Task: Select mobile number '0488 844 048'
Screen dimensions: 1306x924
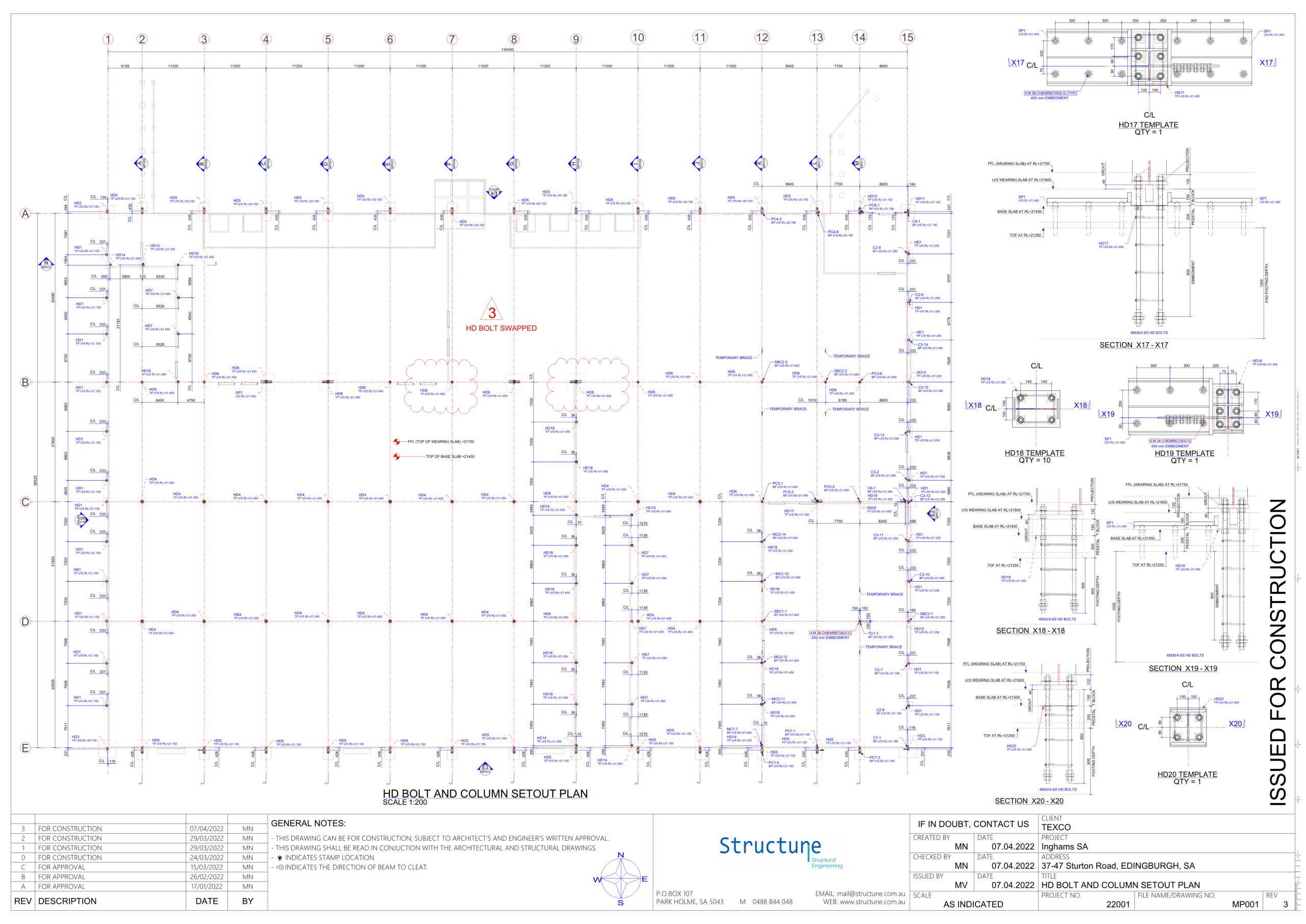Action: point(772,902)
